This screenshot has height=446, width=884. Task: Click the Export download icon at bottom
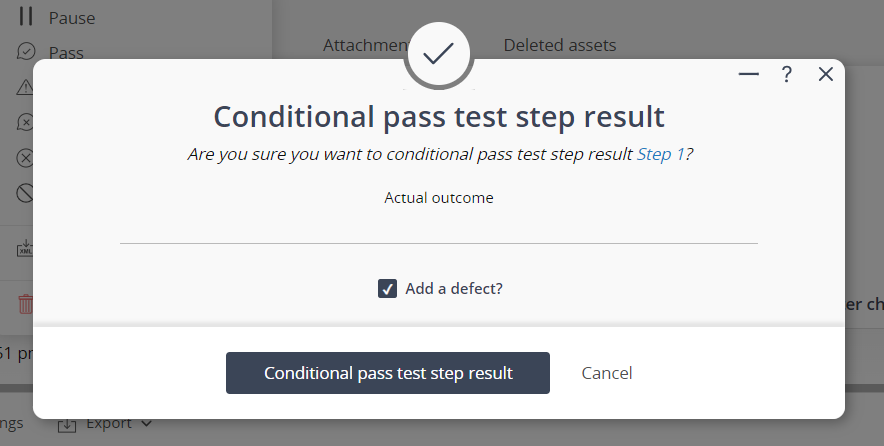click(67, 425)
